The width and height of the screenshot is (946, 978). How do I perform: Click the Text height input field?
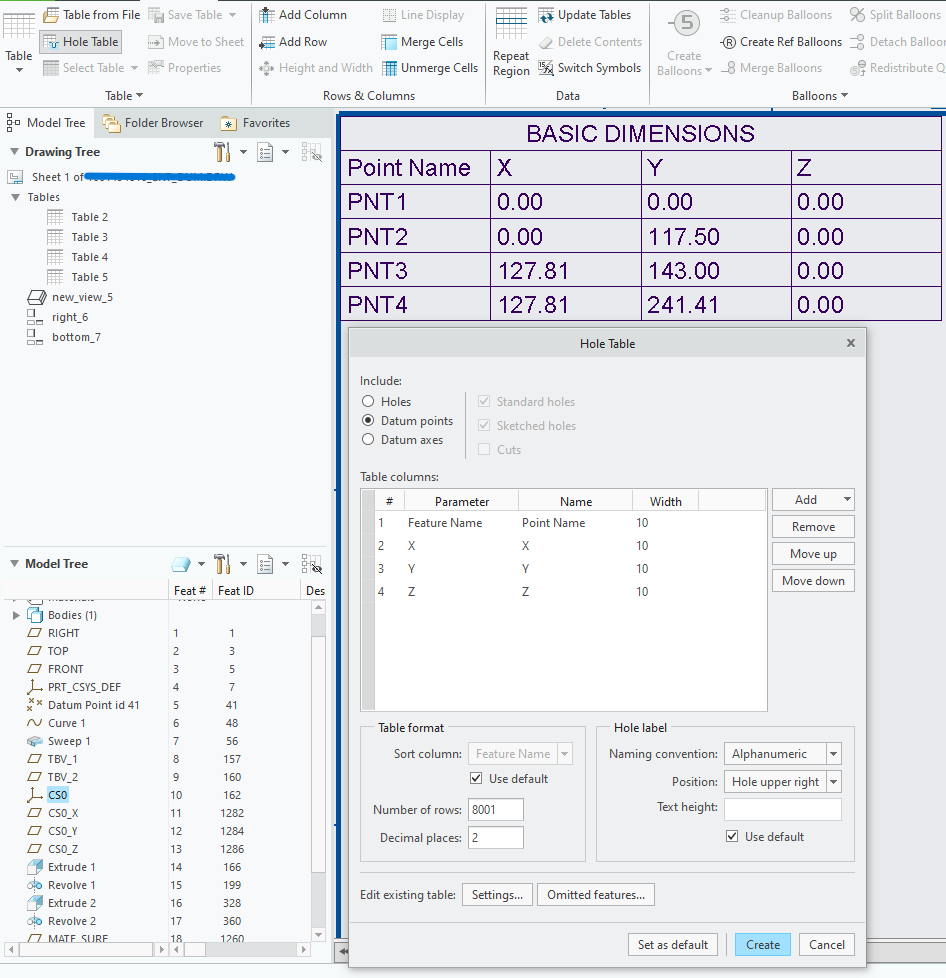(783, 809)
